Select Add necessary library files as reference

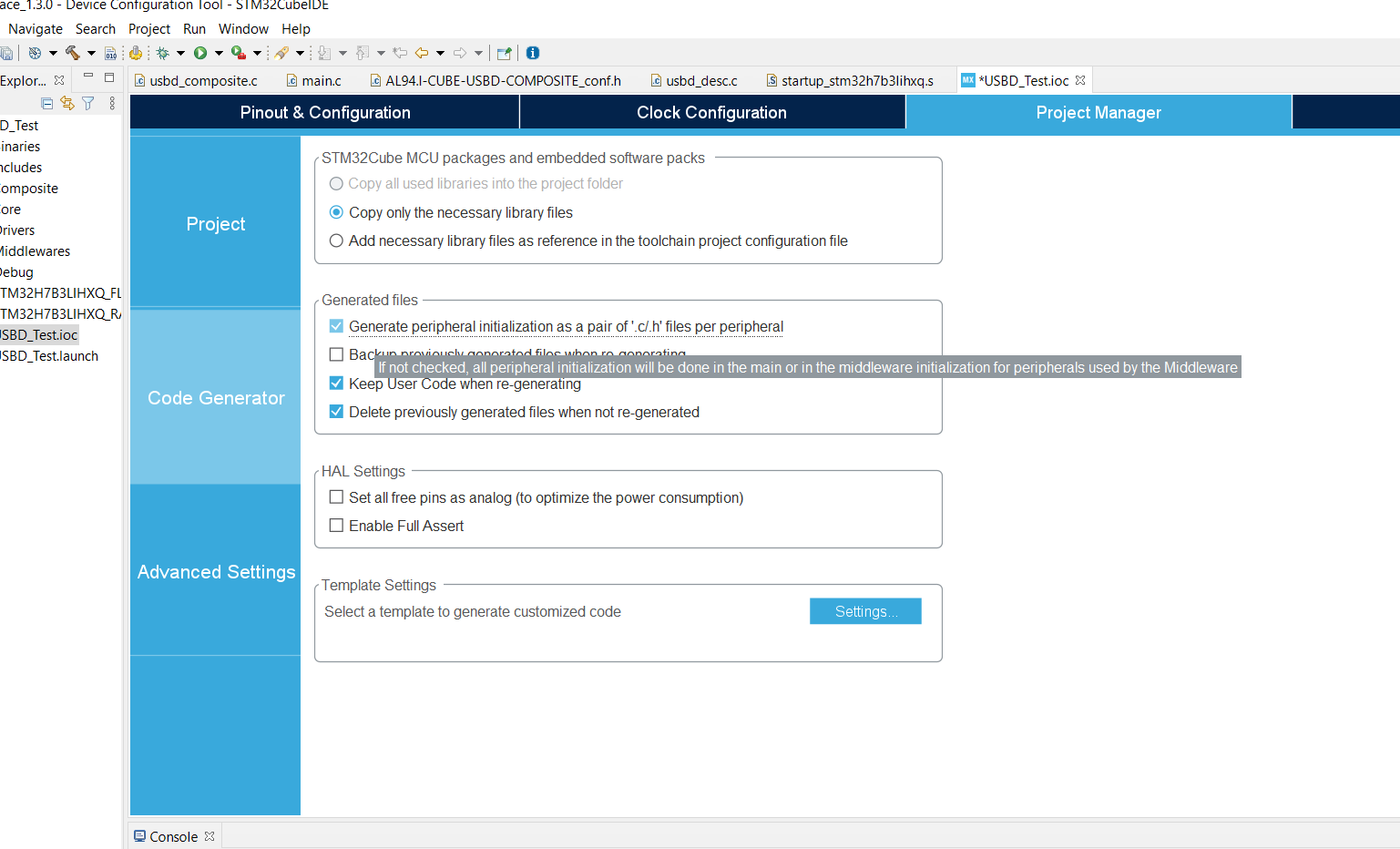[336, 240]
